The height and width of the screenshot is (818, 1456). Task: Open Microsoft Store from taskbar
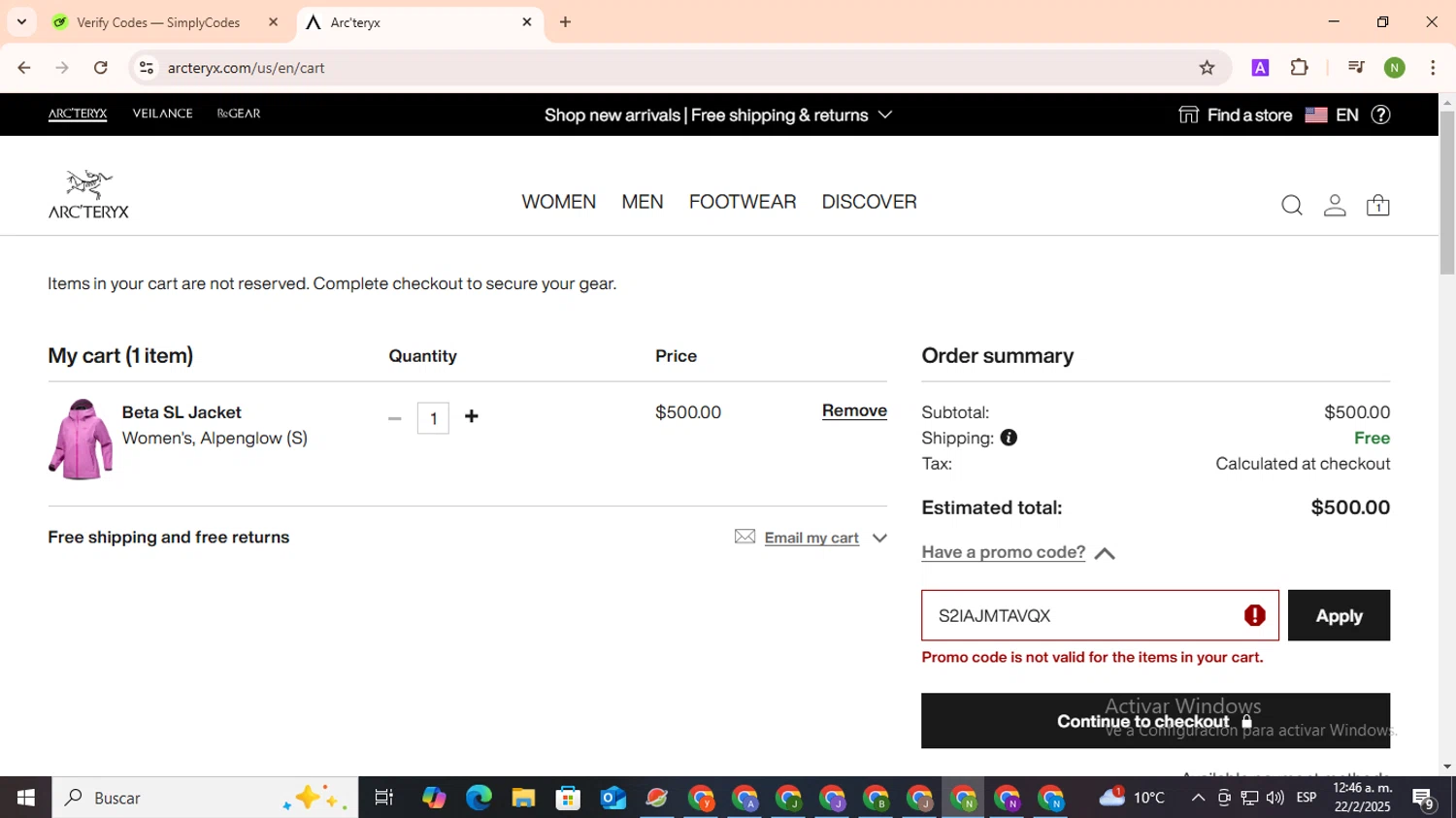point(568,798)
